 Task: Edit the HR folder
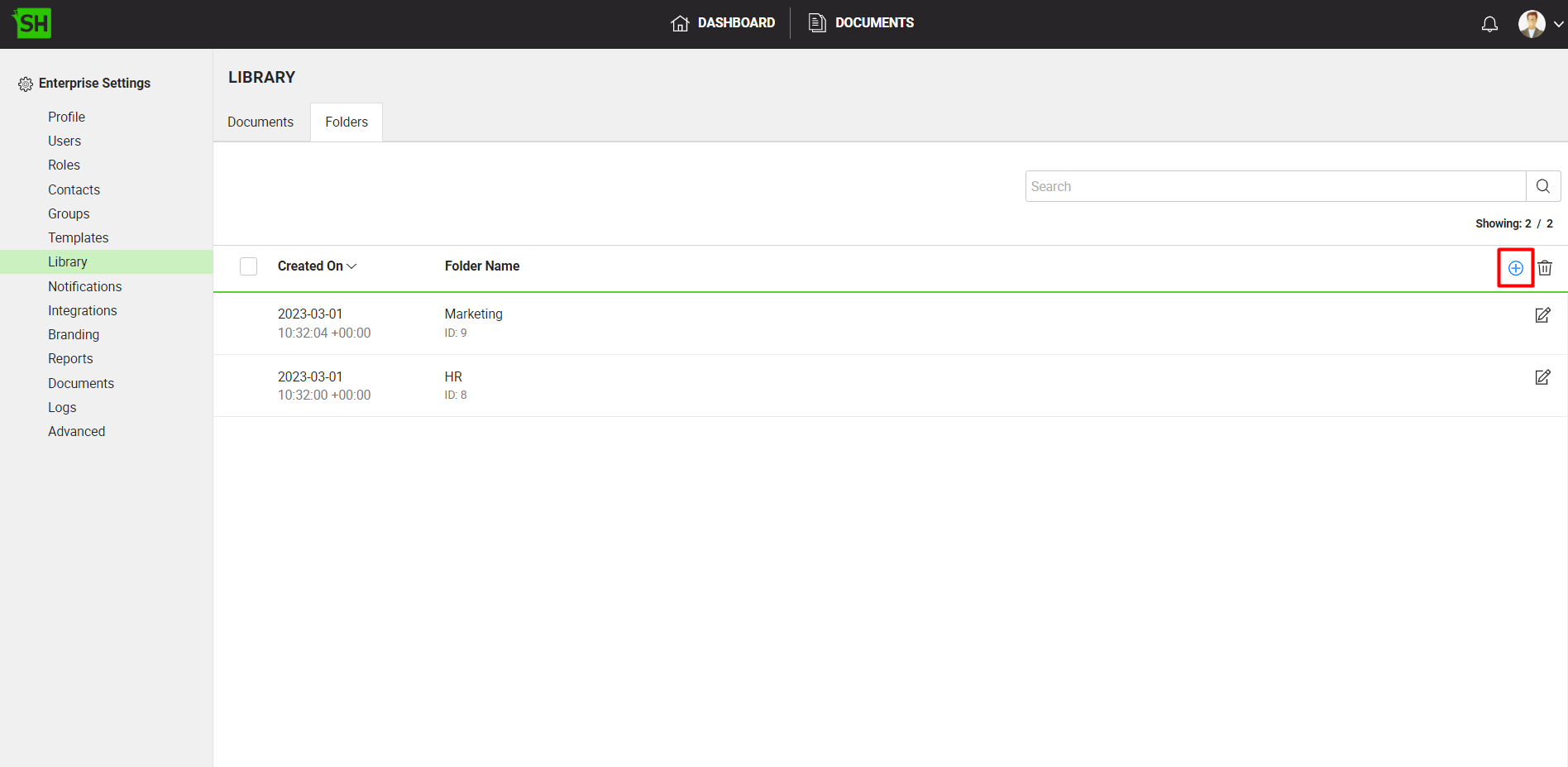(1542, 377)
